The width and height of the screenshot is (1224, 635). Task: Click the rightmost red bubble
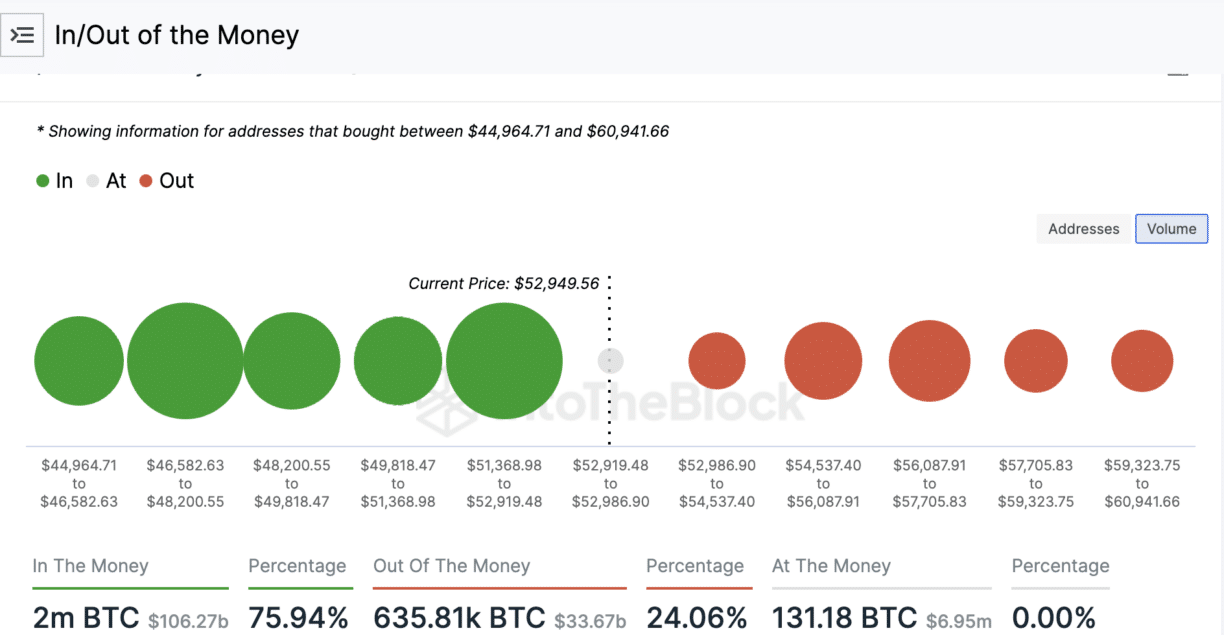1142,361
